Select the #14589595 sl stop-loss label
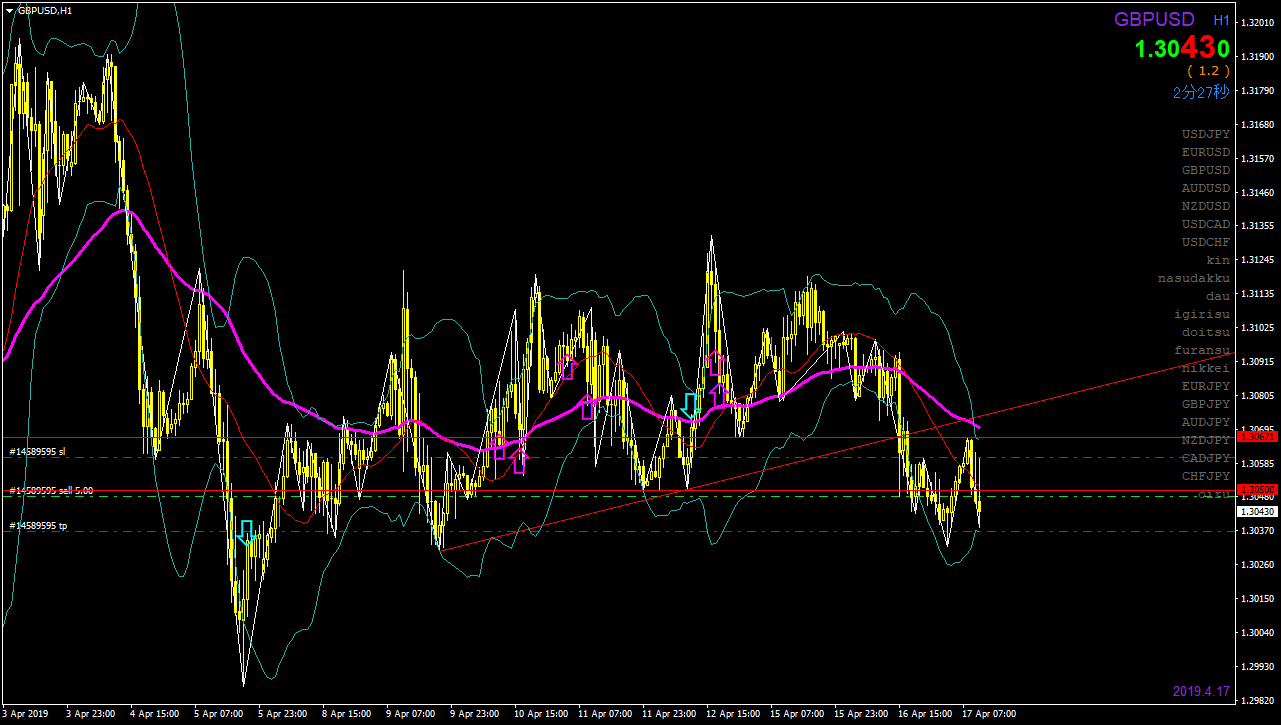Screen dimensions: 1281x725 pos(37,452)
